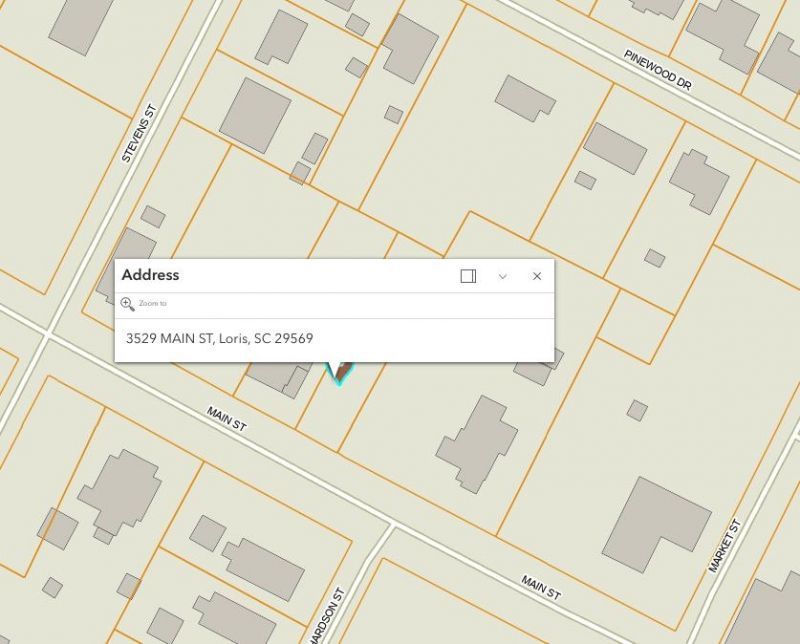This screenshot has height=644, width=800.
Task: Select the stepped building below the MAIN ST label
Action: click(x=120, y=491)
